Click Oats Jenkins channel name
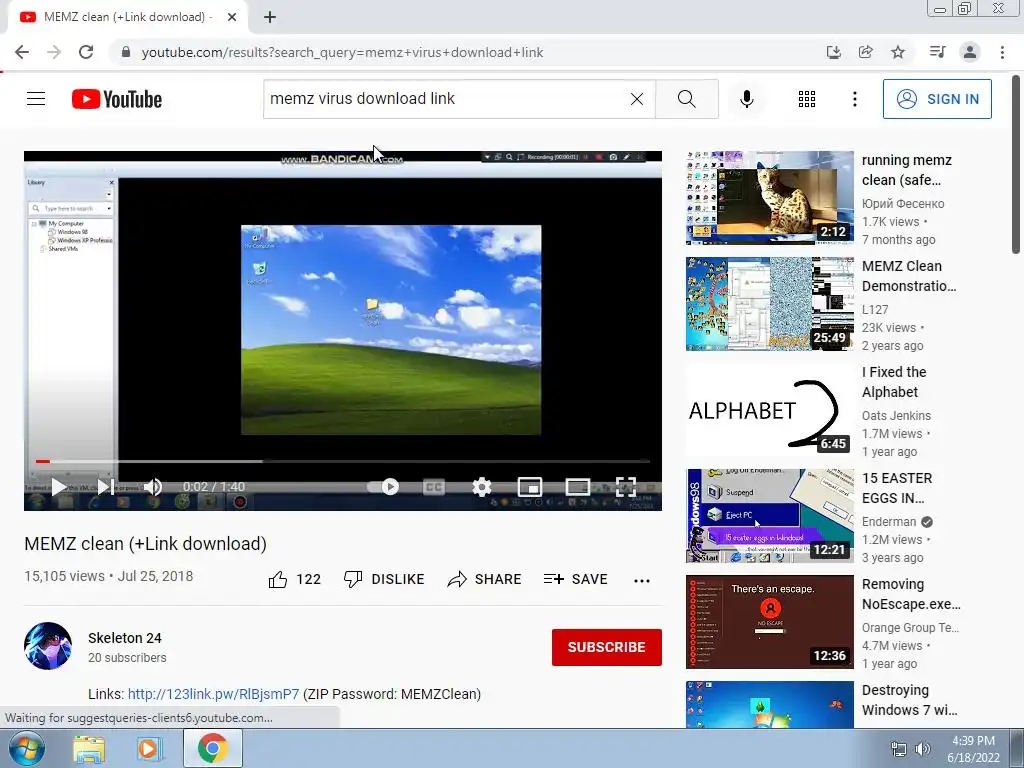This screenshot has height=768, width=1024. tap(896, 415)
